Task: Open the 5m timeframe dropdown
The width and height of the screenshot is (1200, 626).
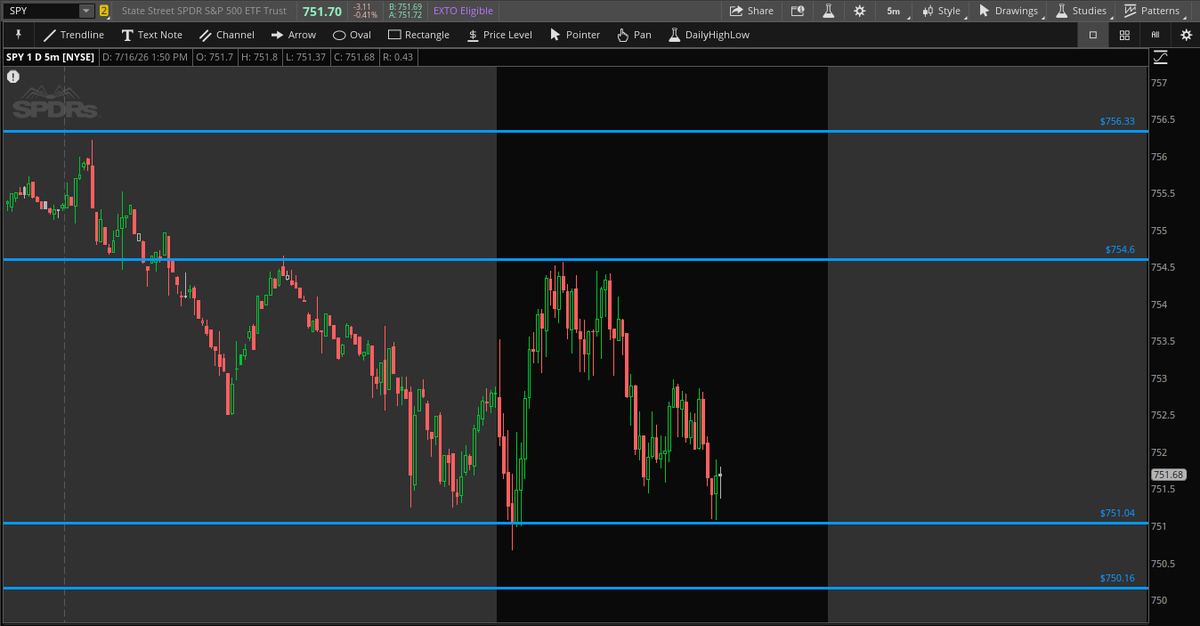Action: click(894, 11)
